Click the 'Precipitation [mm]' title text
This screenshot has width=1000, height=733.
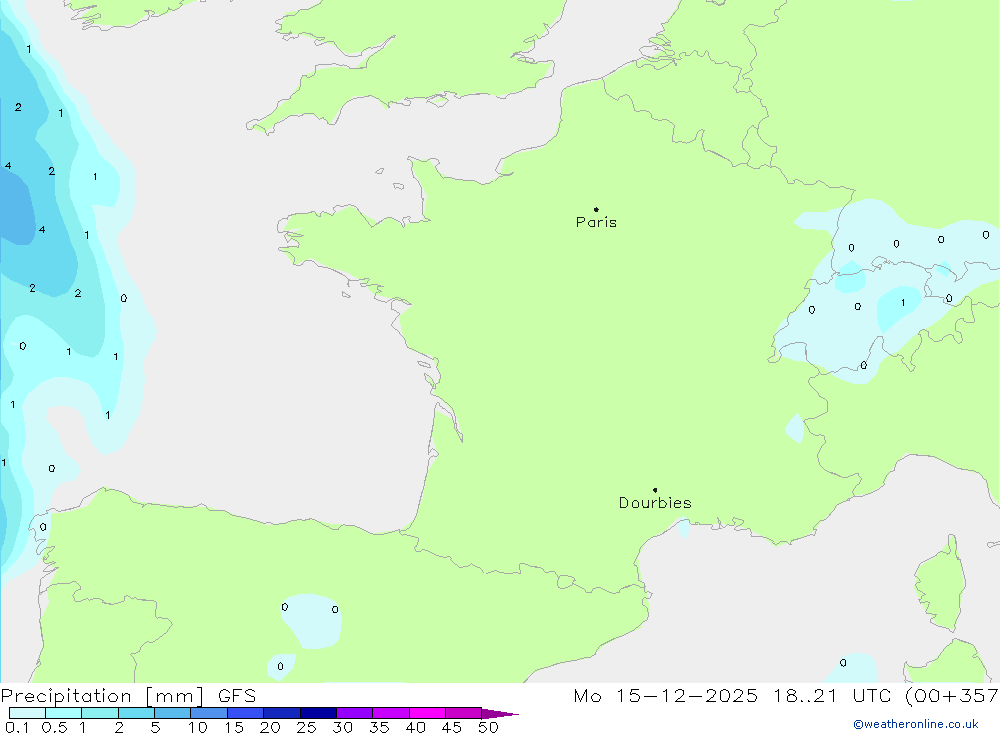pos(102,696)
